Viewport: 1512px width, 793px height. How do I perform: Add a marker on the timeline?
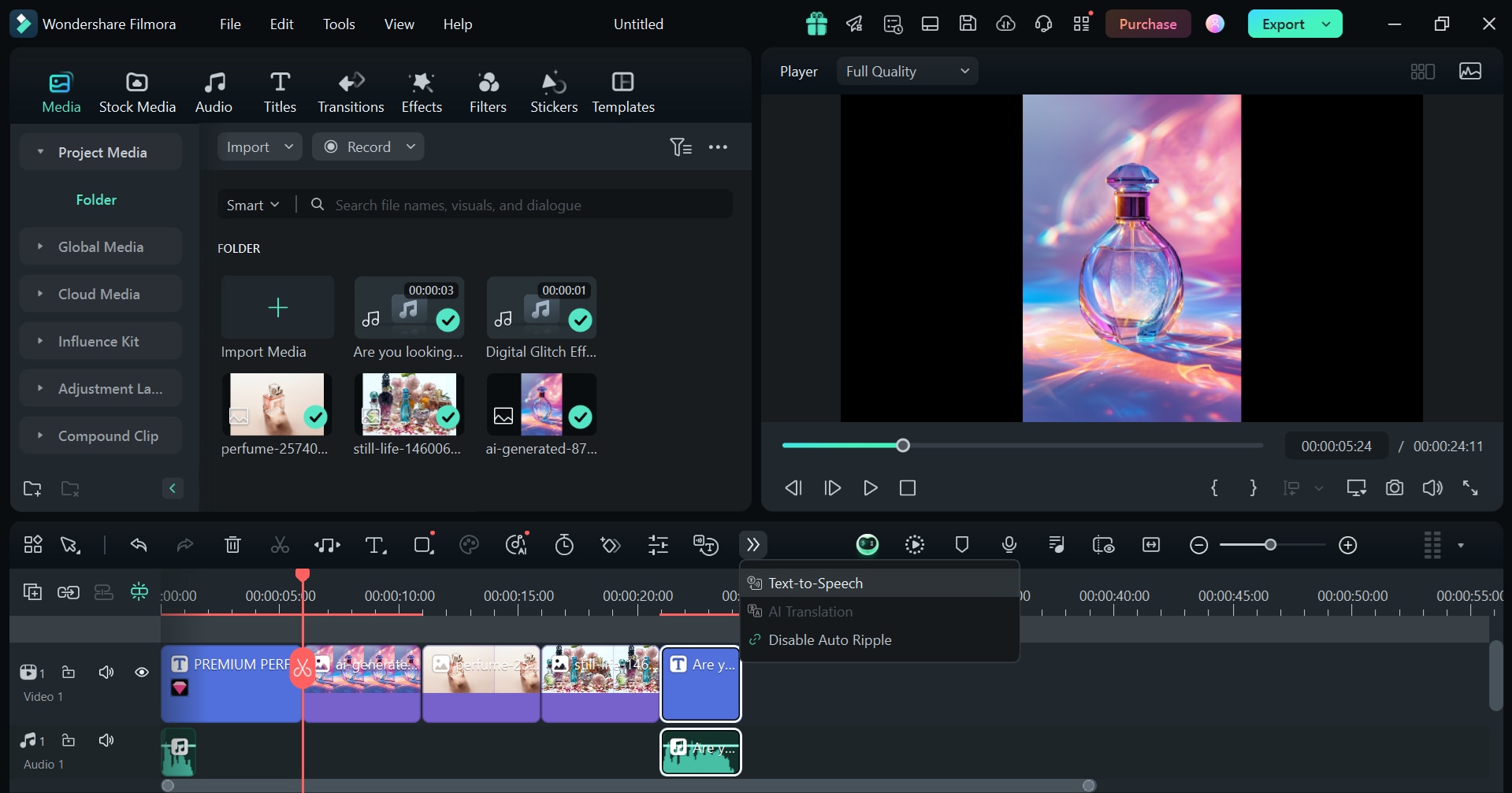(x=962, y=545)
